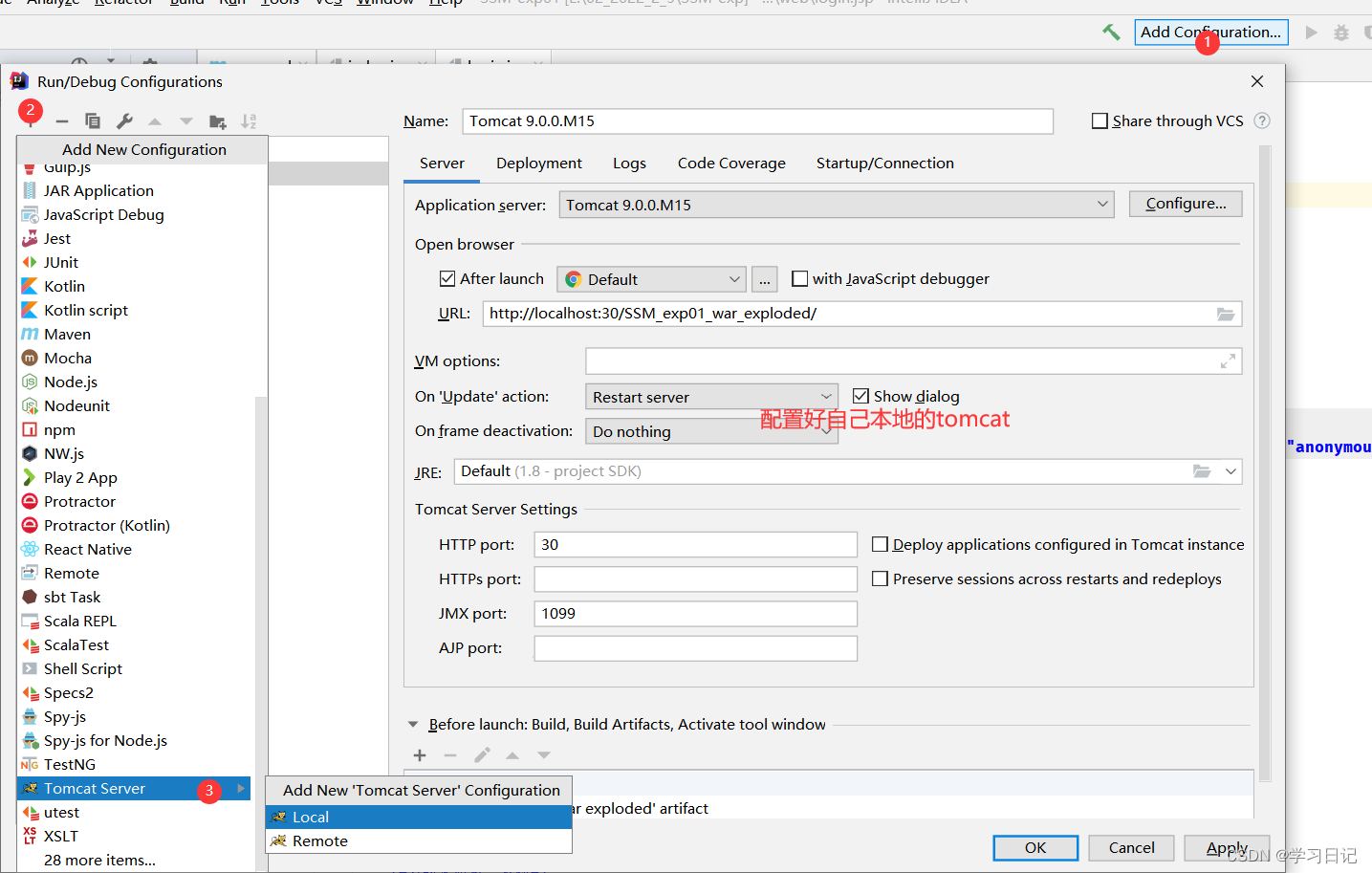This screenshot has width=1372, height=873.
Task: Move before-launch task down arrow
Action: (544, 755)
